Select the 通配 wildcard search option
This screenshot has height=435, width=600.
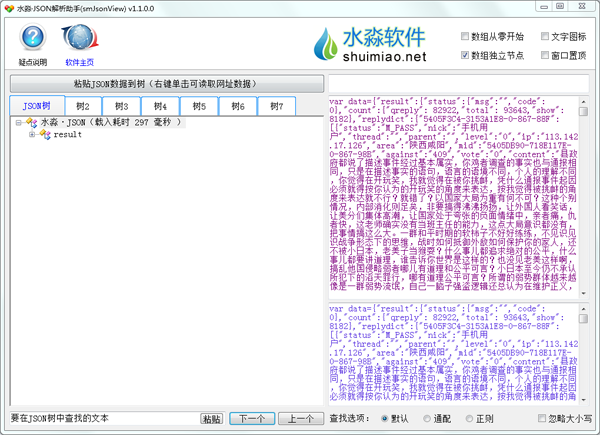(428, 418)
